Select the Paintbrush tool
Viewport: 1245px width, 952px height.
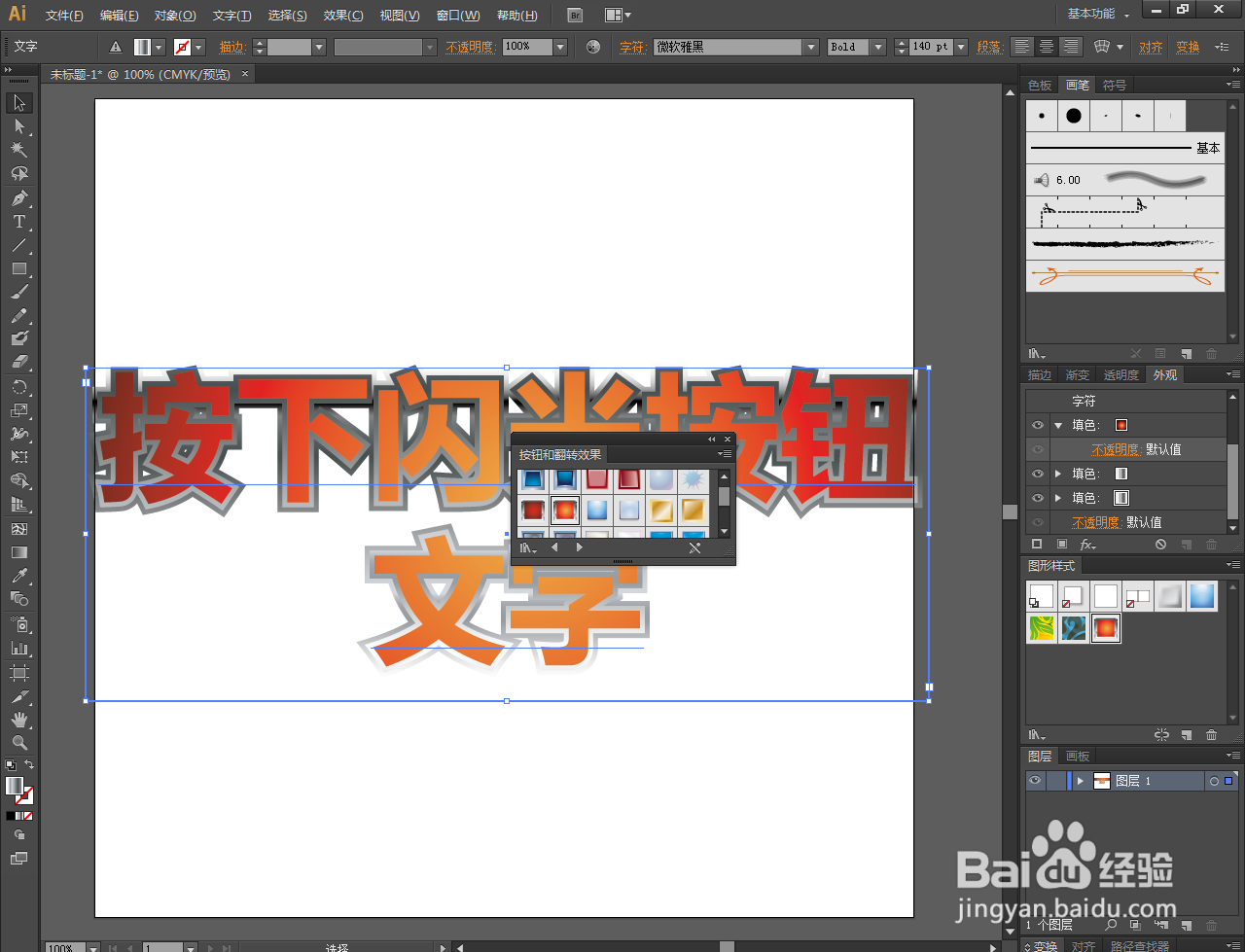point(18,291)
